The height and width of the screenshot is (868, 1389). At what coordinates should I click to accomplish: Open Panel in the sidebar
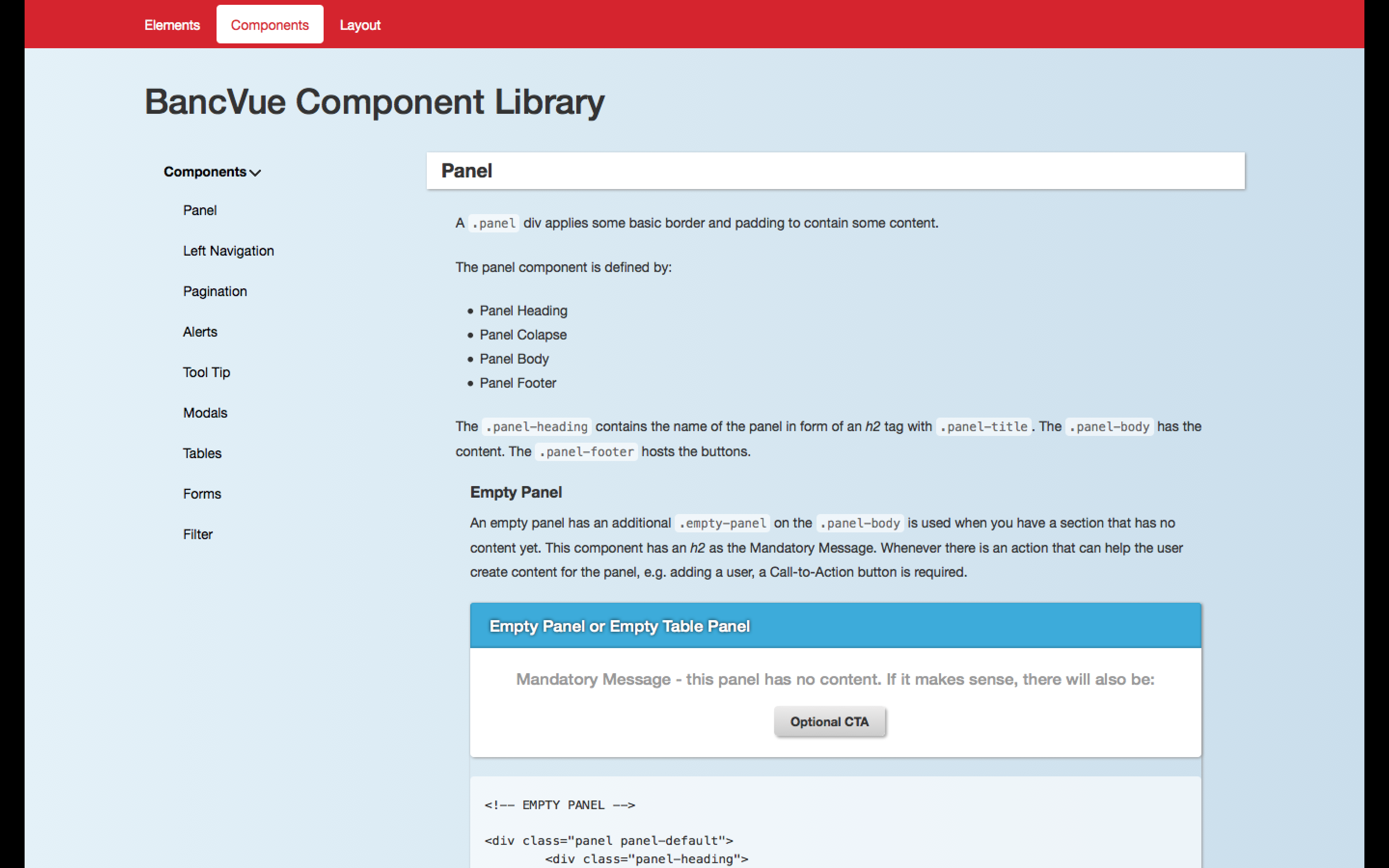point(199,210)
